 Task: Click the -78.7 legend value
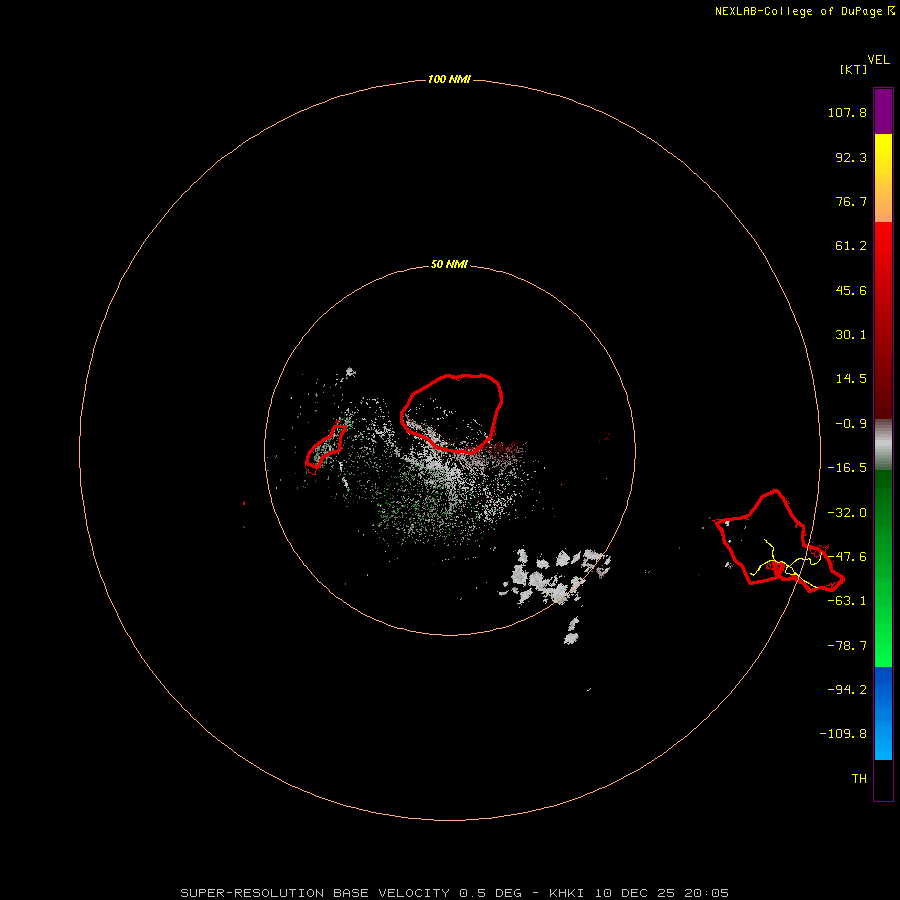(x=847, y=646)
